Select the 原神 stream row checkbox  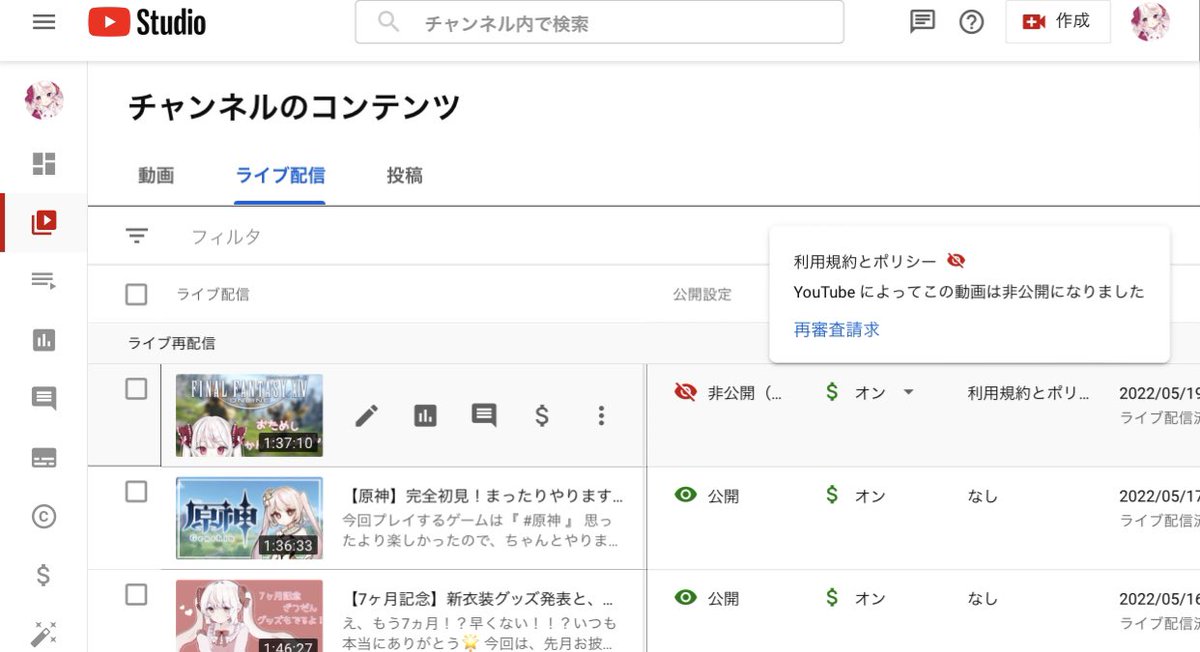point(136,492)
